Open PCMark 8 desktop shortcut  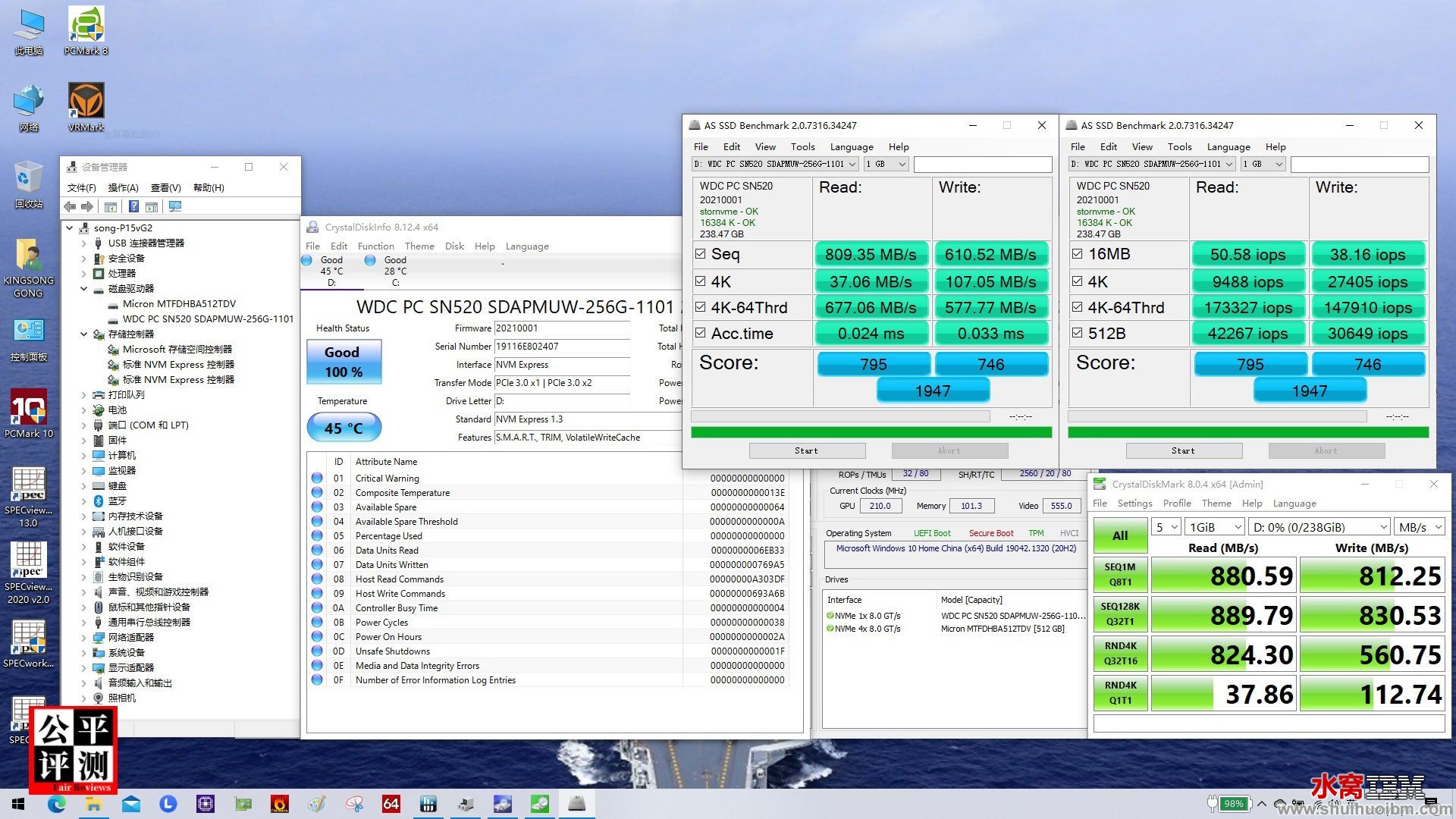(86, 30)
